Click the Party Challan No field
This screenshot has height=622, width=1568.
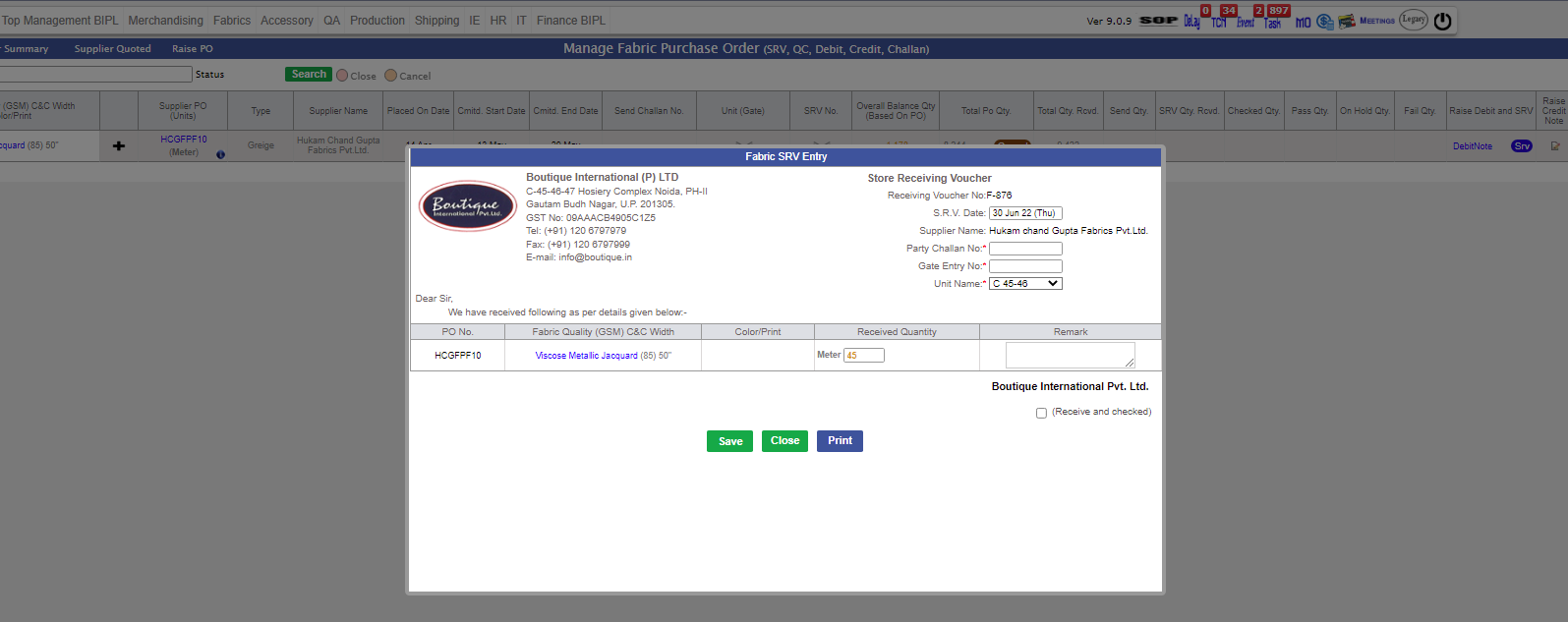coord(1025,249)
